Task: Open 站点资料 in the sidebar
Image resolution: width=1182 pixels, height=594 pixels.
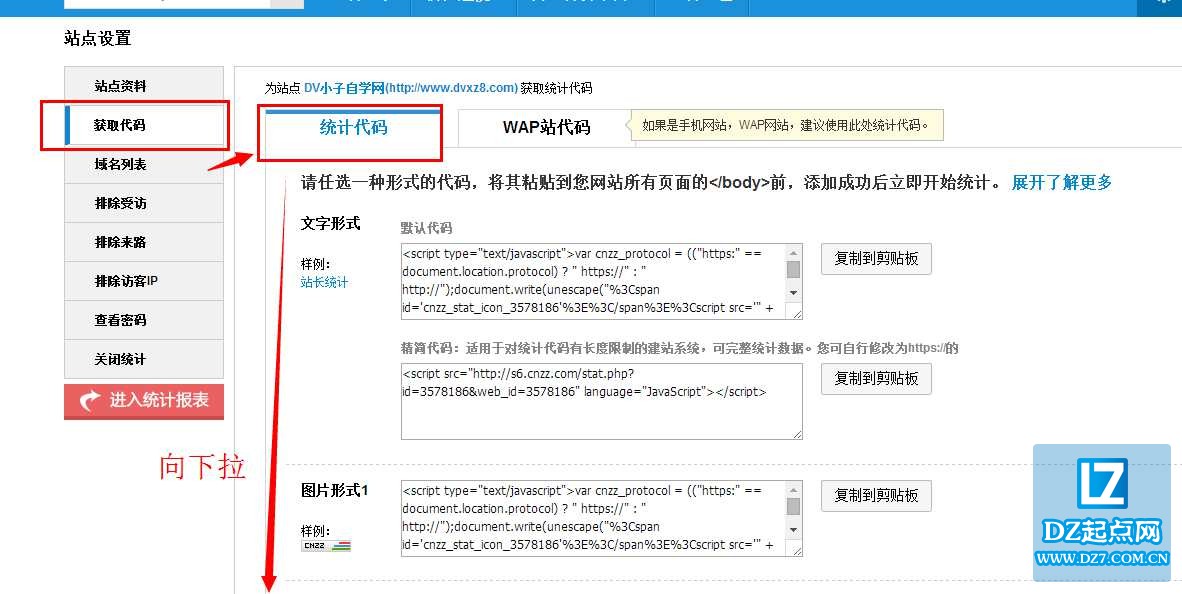Action: pyautogui.click(x=144, y=86)
